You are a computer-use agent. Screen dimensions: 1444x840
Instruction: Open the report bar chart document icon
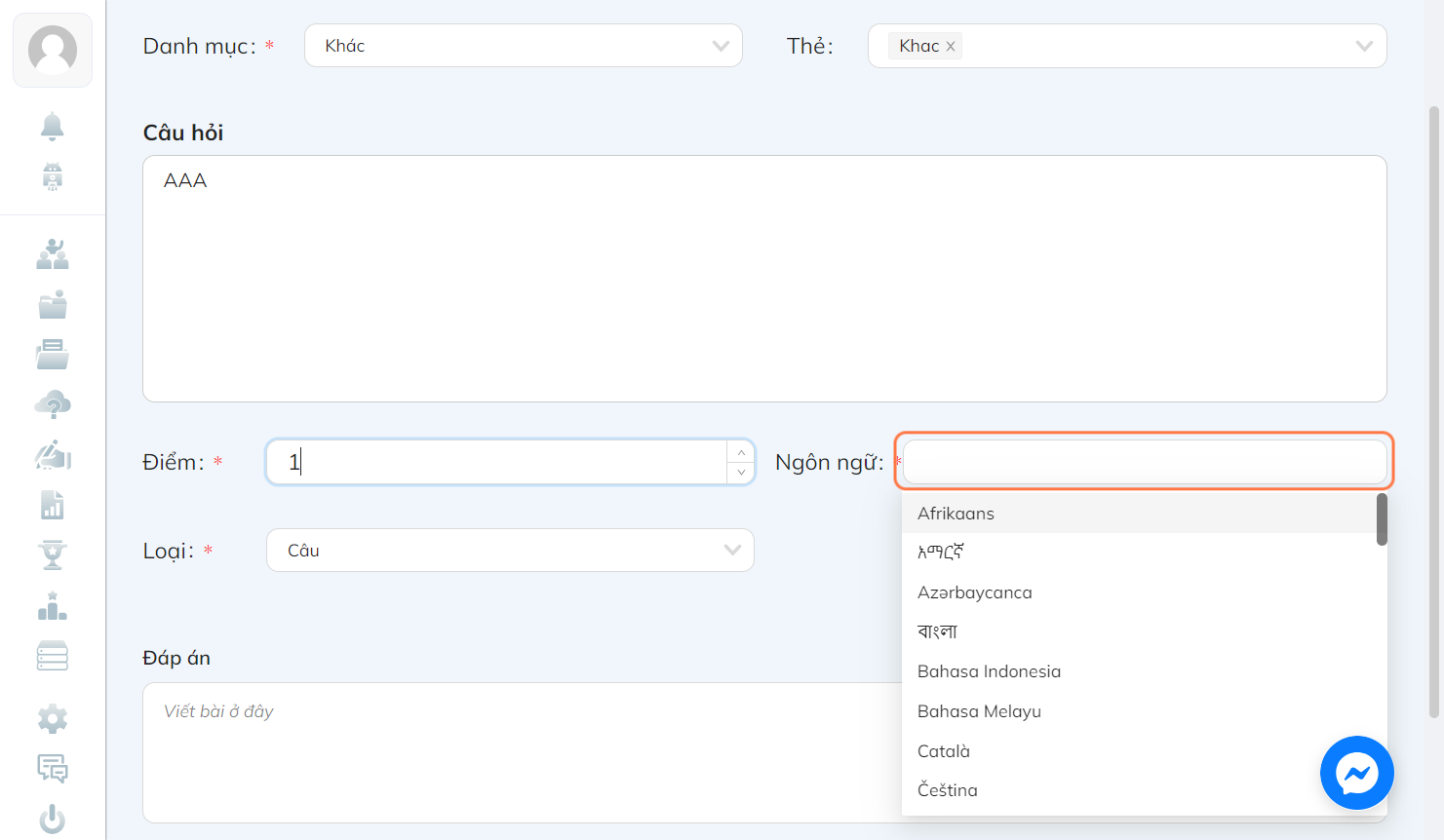(53, 505)
